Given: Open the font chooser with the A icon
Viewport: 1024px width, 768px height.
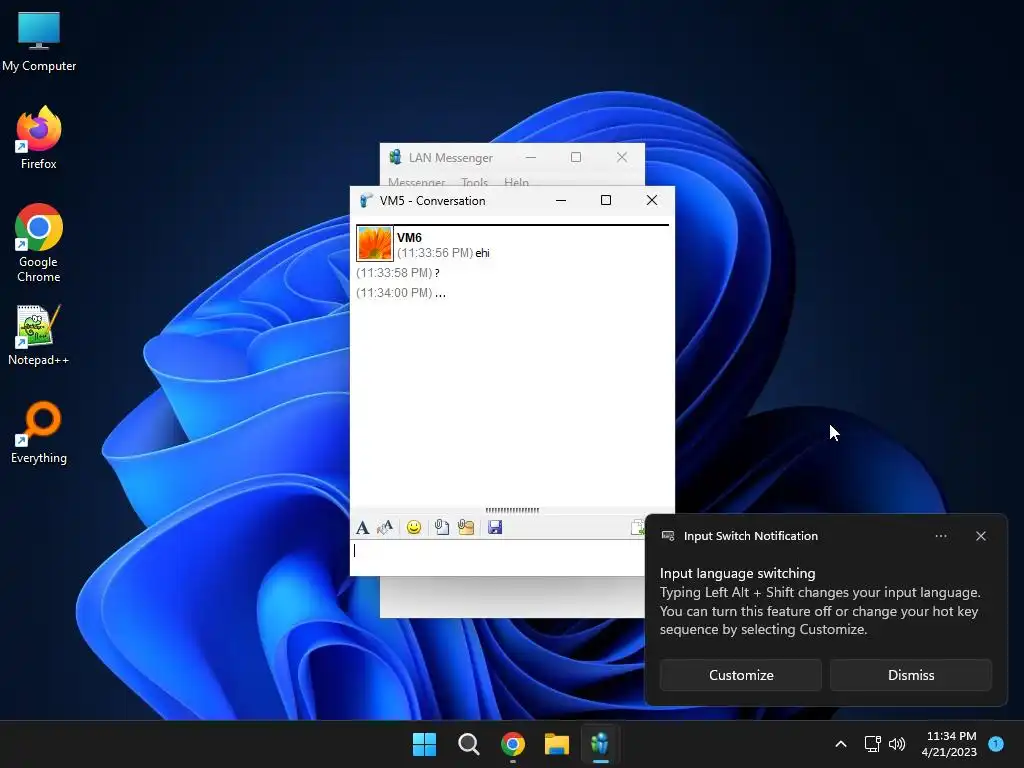Looking at the screenshot, I should [362, 527].
